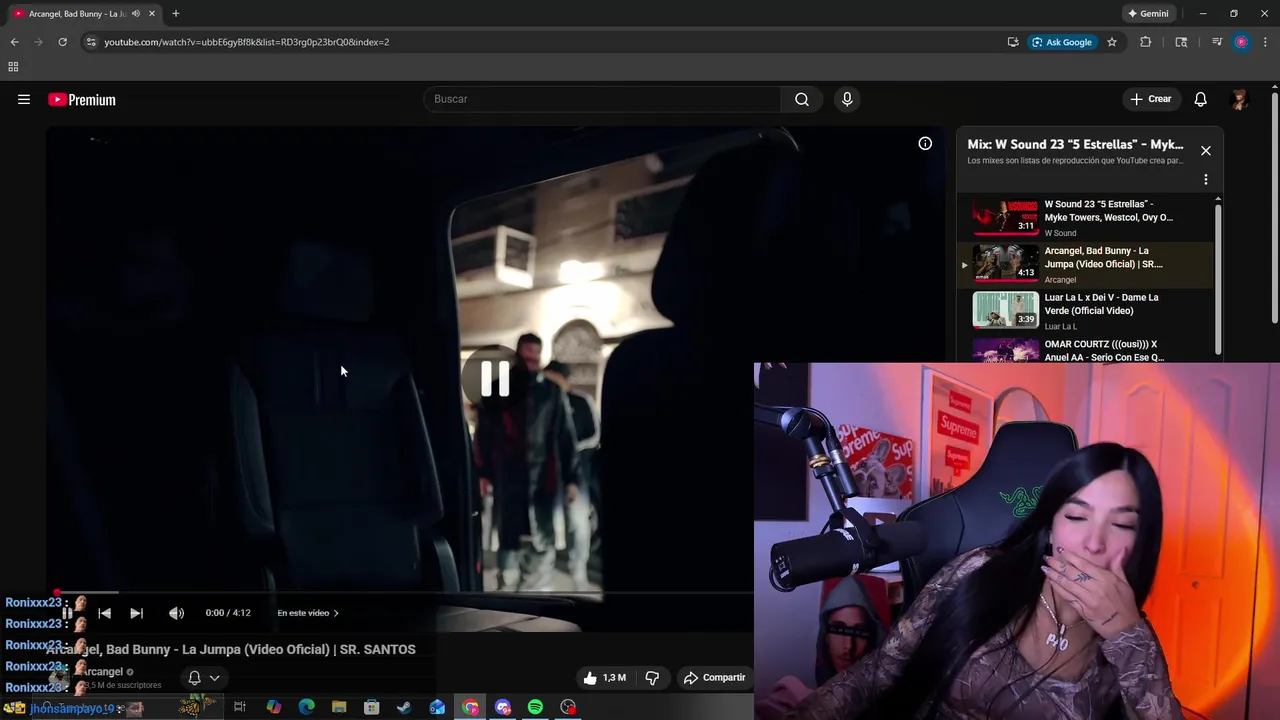Open the Mail app in taskbar
Image resolution: width=1280 pixels, height=720 pixels.
(x=437, y=707)
